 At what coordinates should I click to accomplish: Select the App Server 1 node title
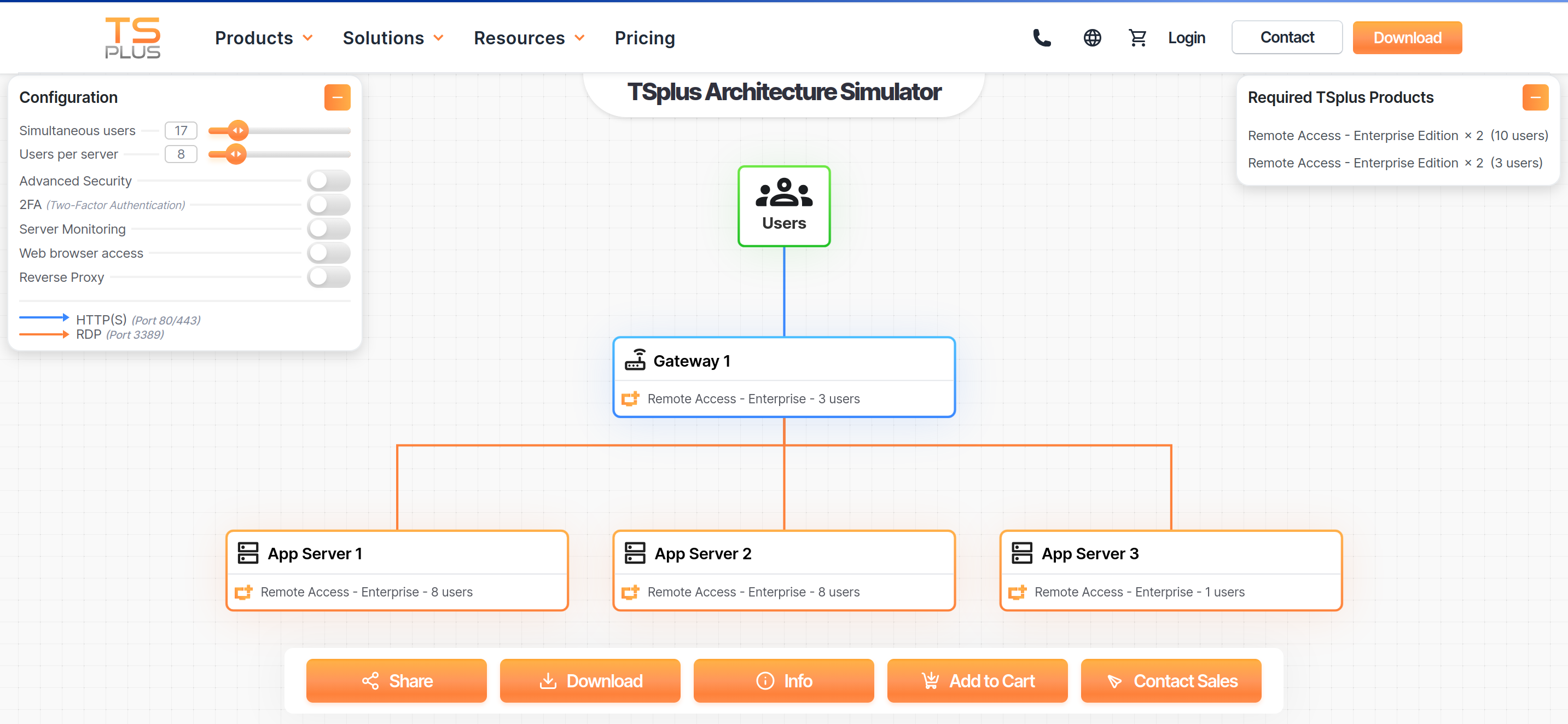[315, 553]
